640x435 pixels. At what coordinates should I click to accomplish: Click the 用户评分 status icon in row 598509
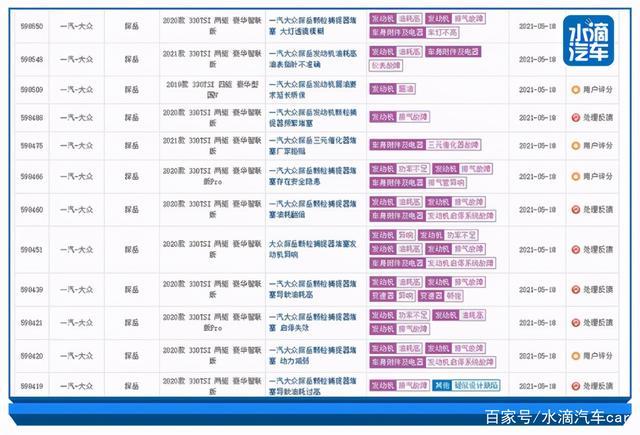pyautogui.click(x=576, y=89)
